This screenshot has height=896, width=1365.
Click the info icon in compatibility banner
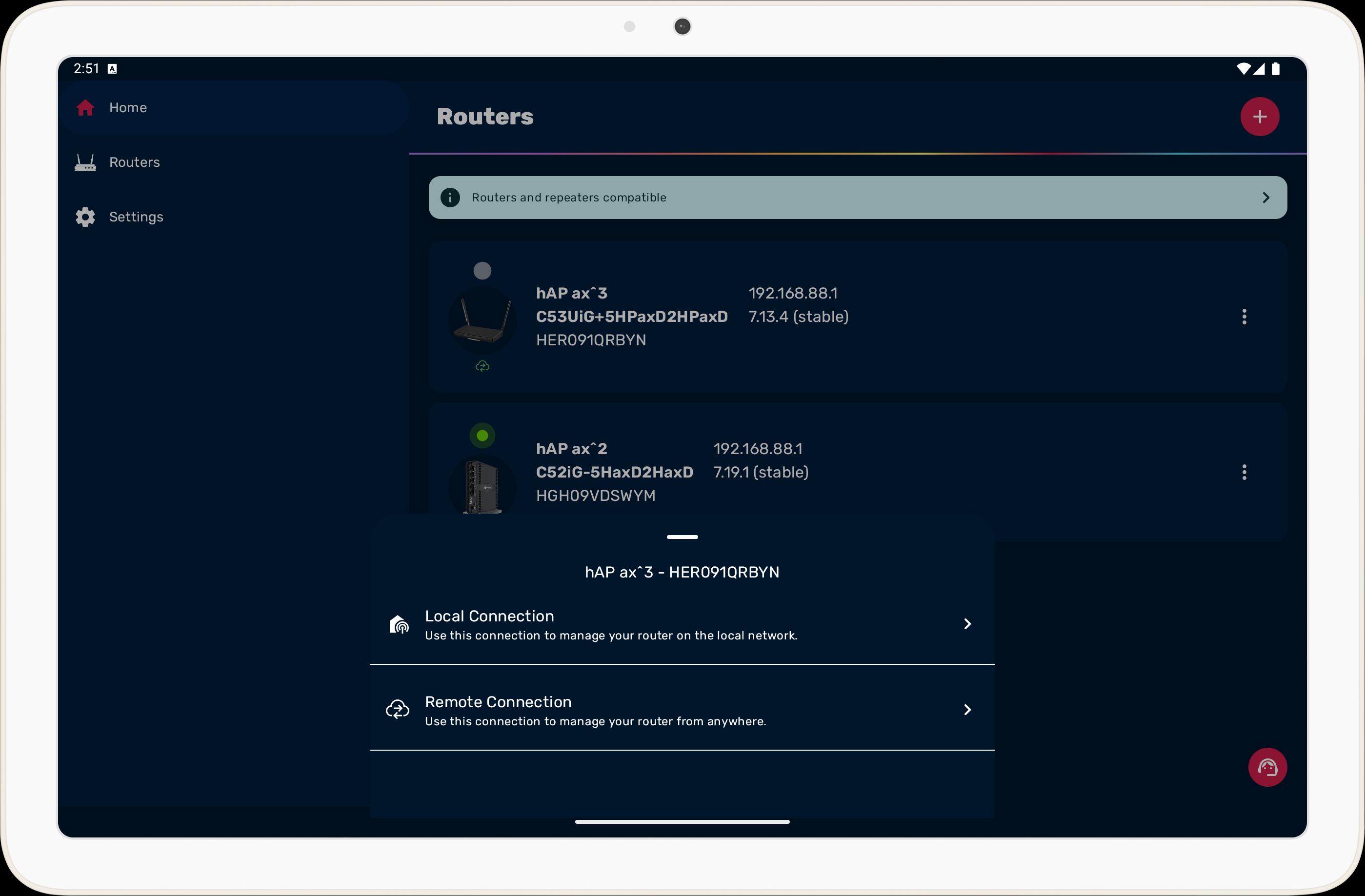tap(450, 198)
